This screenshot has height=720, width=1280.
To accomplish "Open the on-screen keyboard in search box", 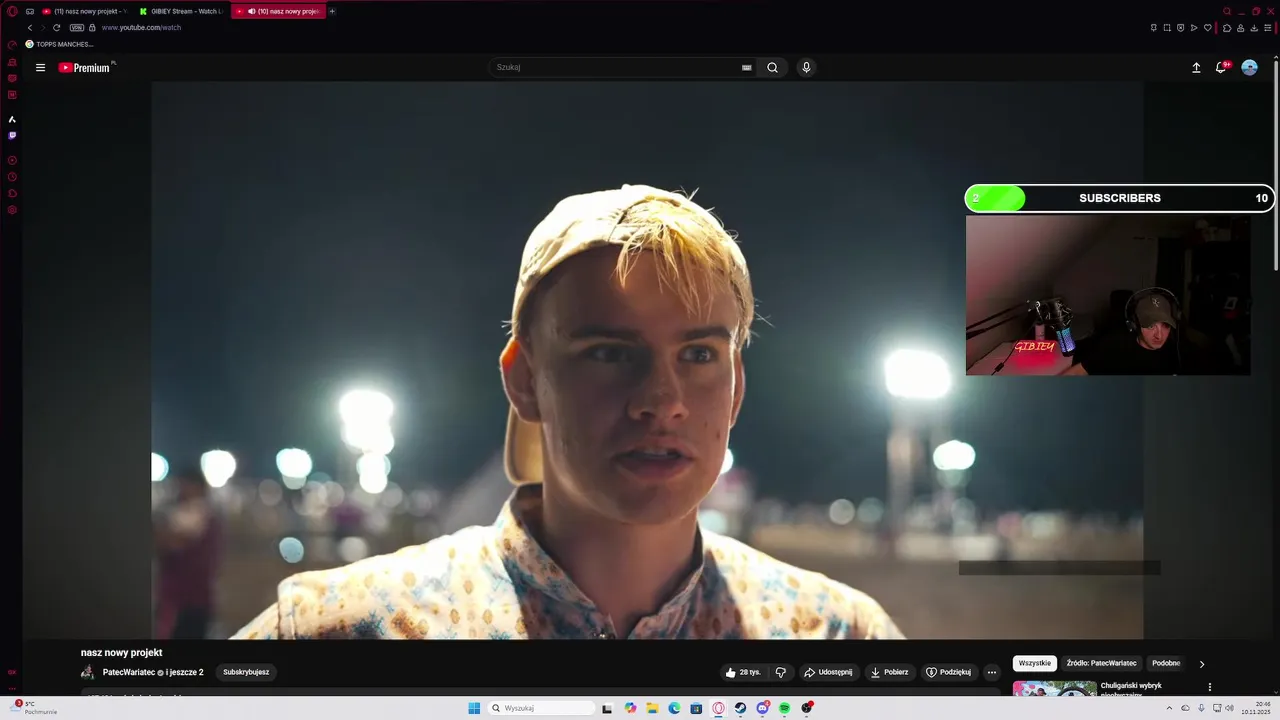I will (x=746, y=68).
